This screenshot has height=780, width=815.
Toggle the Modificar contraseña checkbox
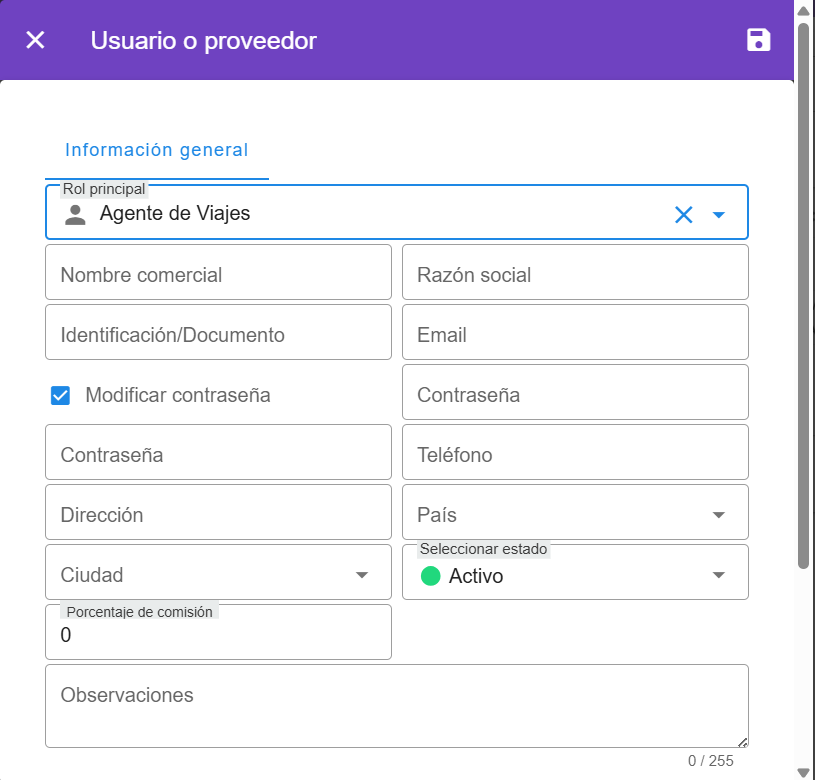61,395
